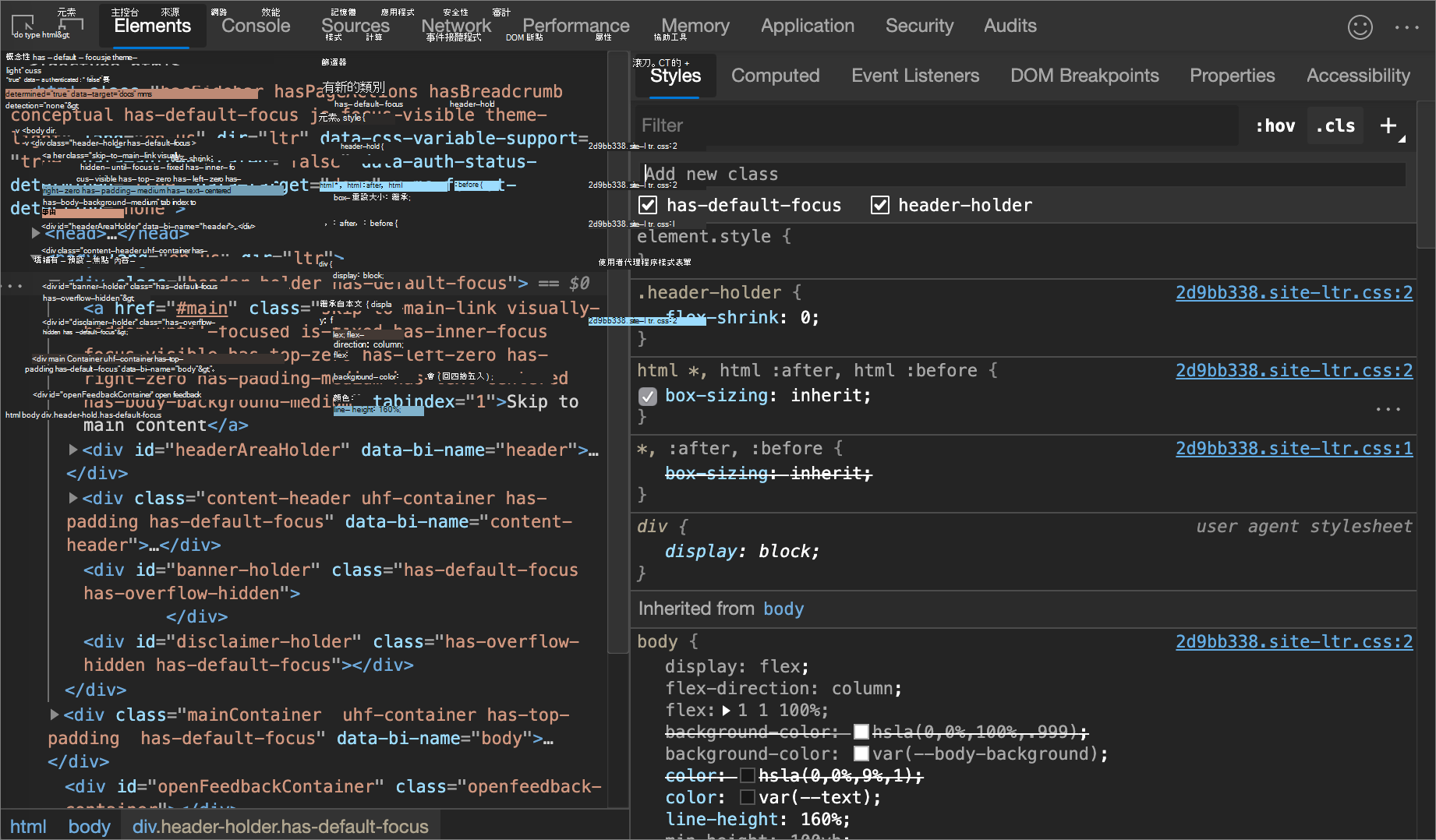Follow the #main href link in DOM
This screenshot has height=840, width=1436.
(x=201, y=309)
